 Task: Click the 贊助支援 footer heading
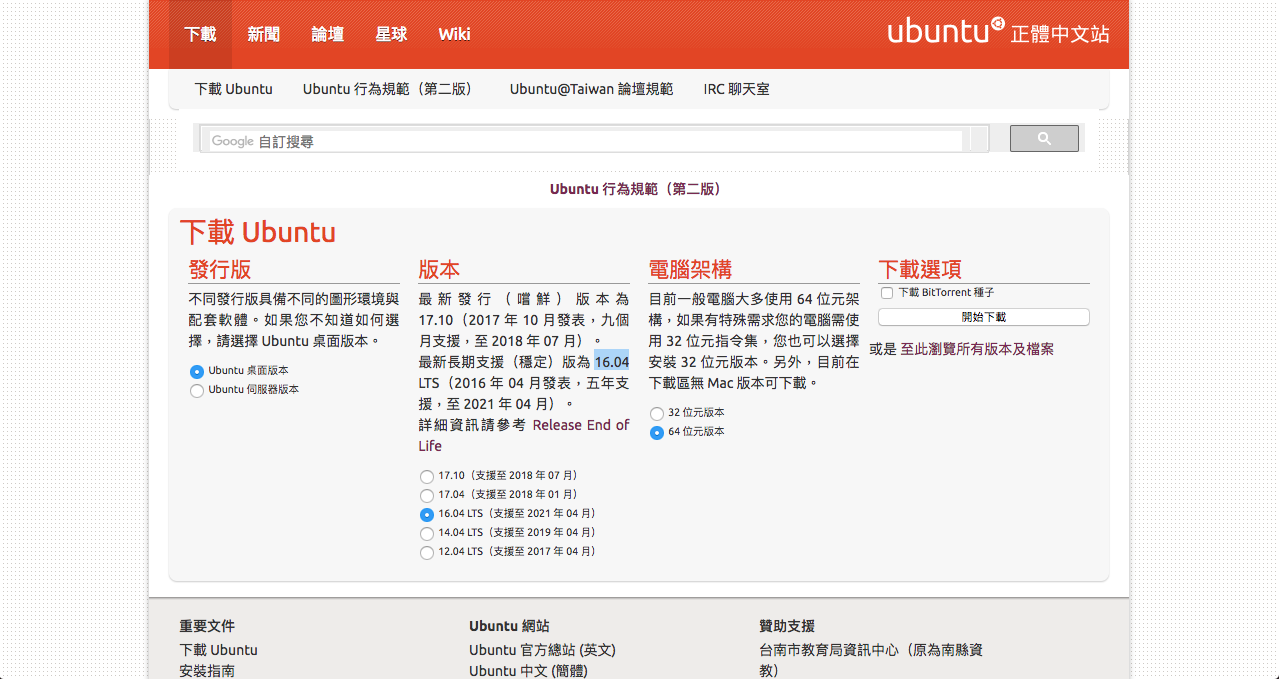787,626
